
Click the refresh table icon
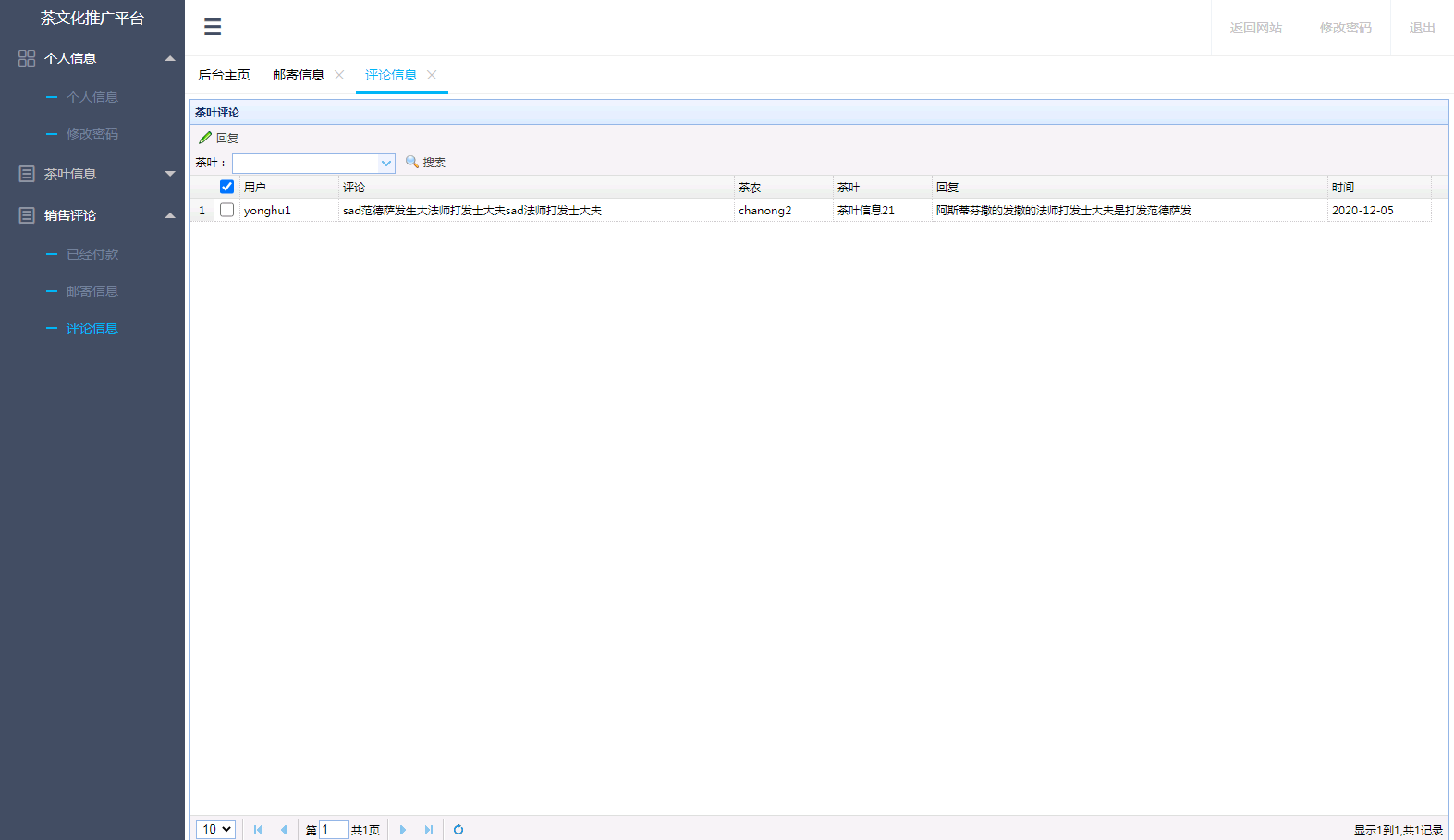tap(458, 830)
